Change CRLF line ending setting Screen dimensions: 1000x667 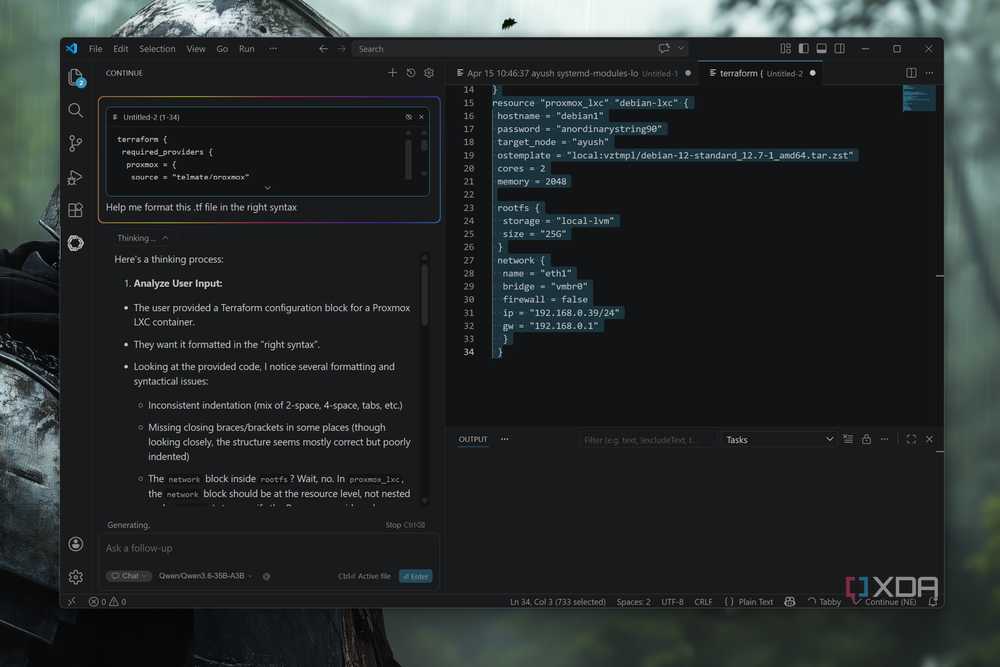coord(703,601)
